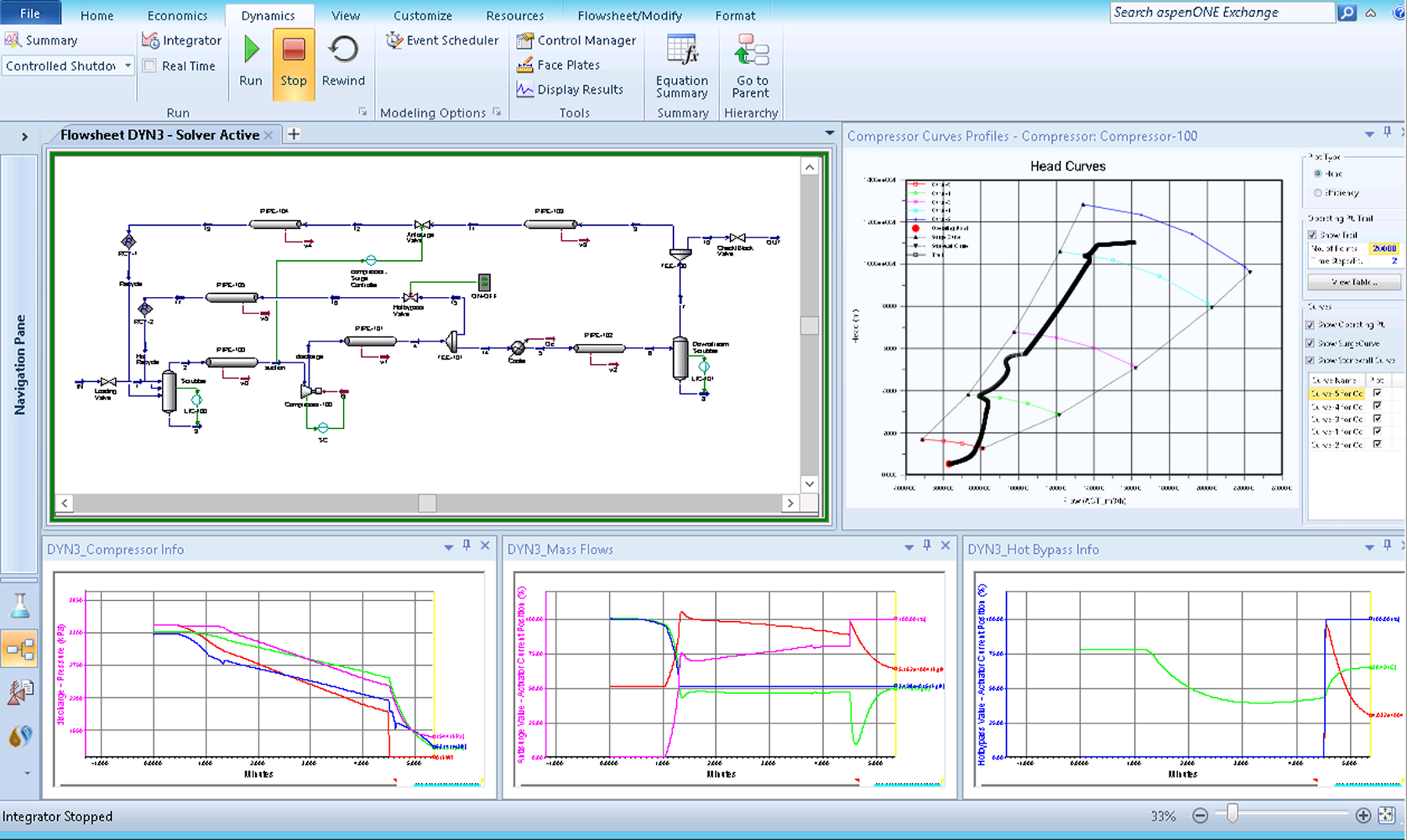Click the View Table button
The image size is (1407, 840).
tap(1354, 282)
